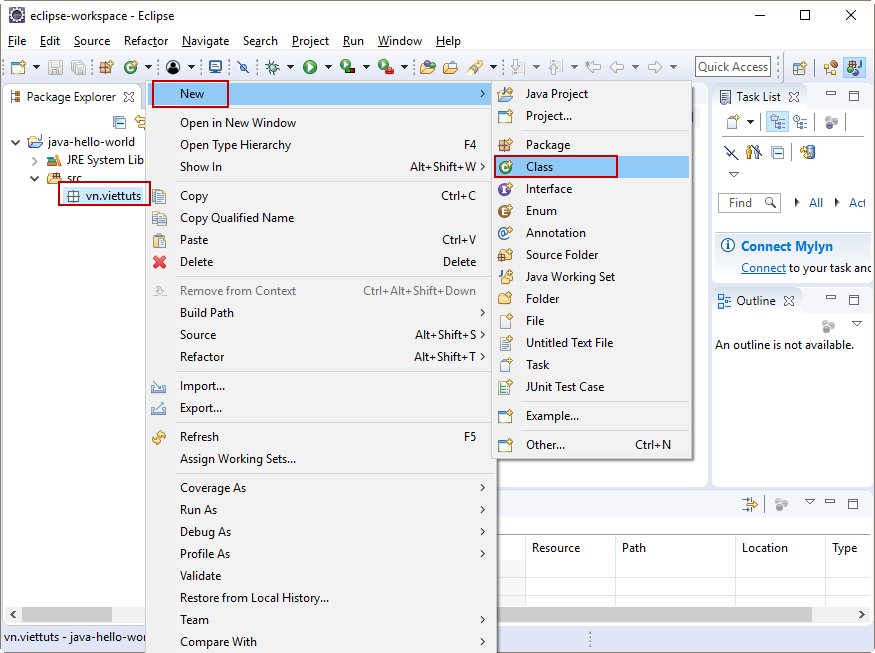Click the Save toolbar icon
Screen dimensions: 875x653
click(x=55, y=68)
